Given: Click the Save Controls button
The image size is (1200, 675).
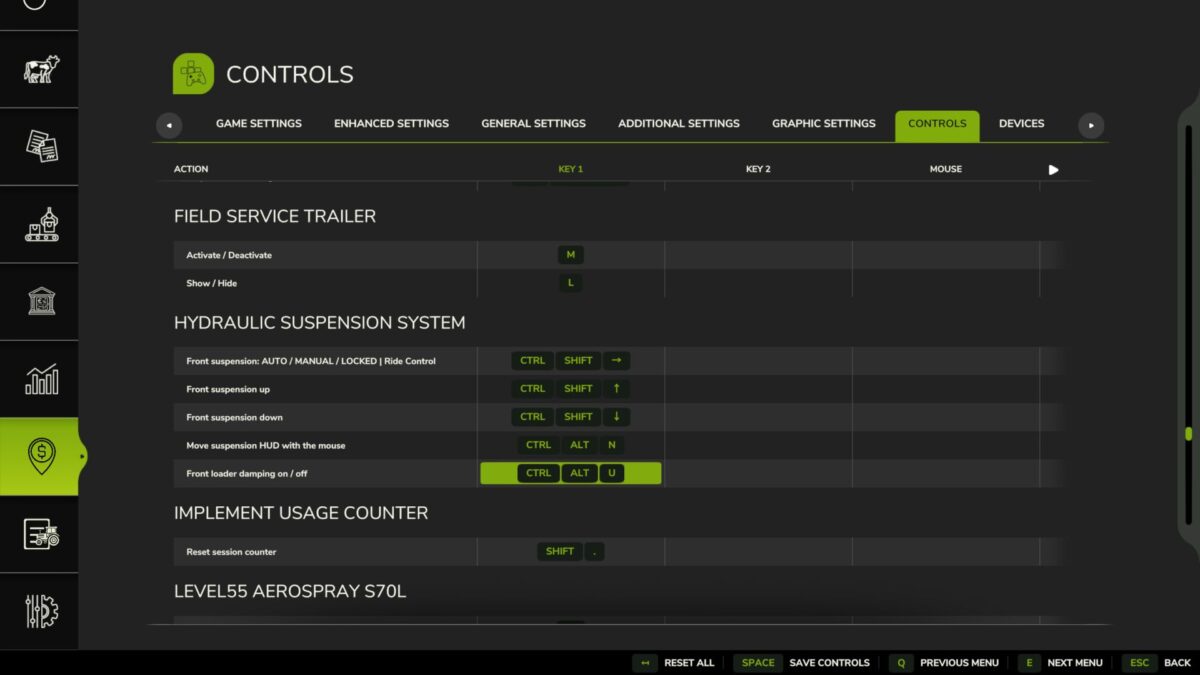Looking at the screenshot, I should [802, 663].
